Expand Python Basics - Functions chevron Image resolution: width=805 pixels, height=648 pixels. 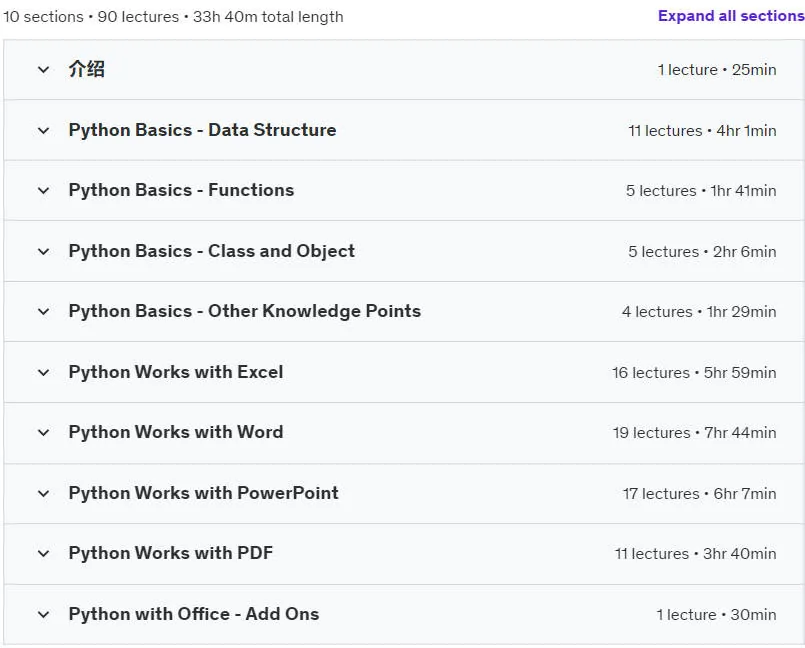(44, 190)
